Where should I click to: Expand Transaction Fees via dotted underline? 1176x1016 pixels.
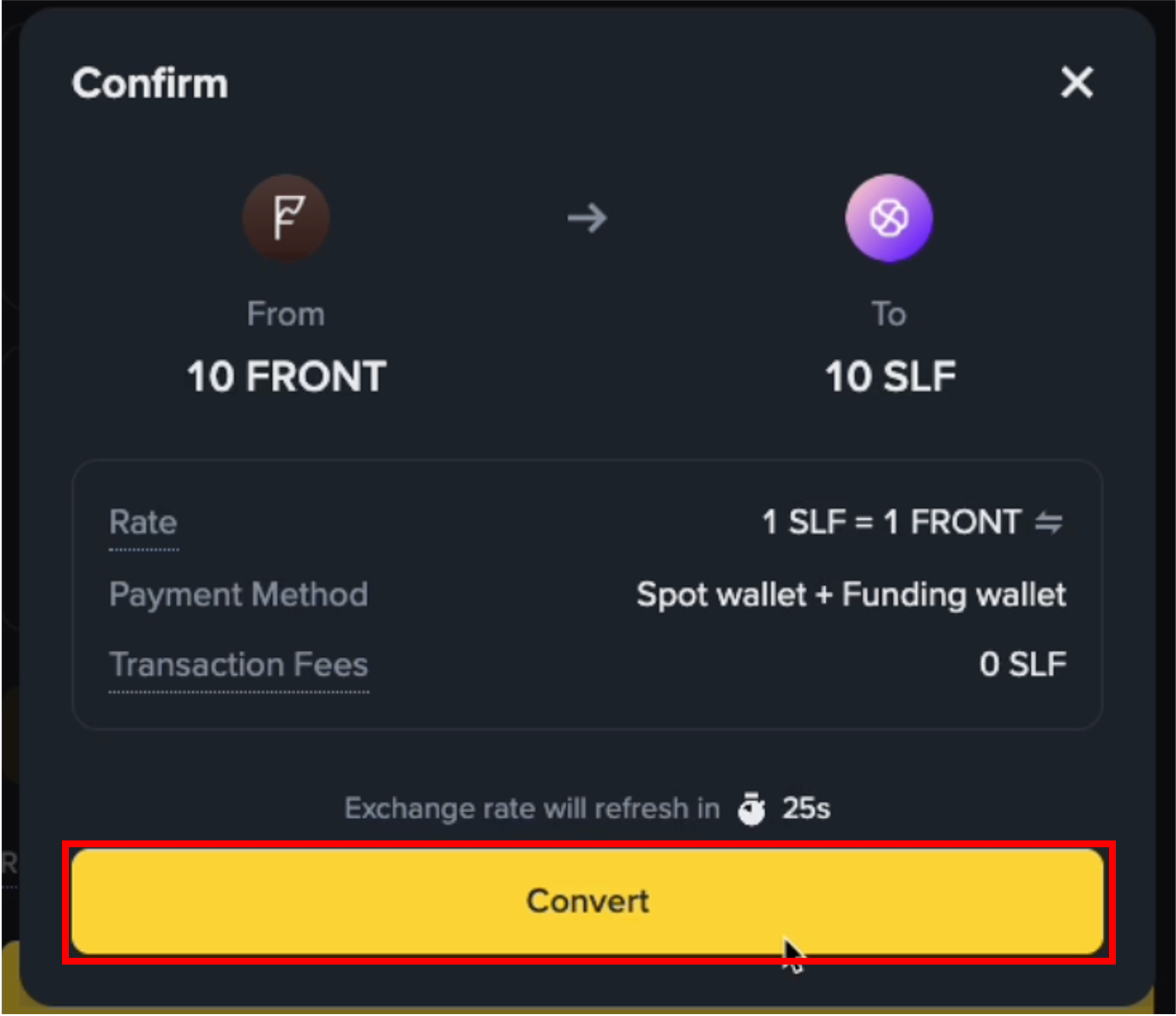238,665
